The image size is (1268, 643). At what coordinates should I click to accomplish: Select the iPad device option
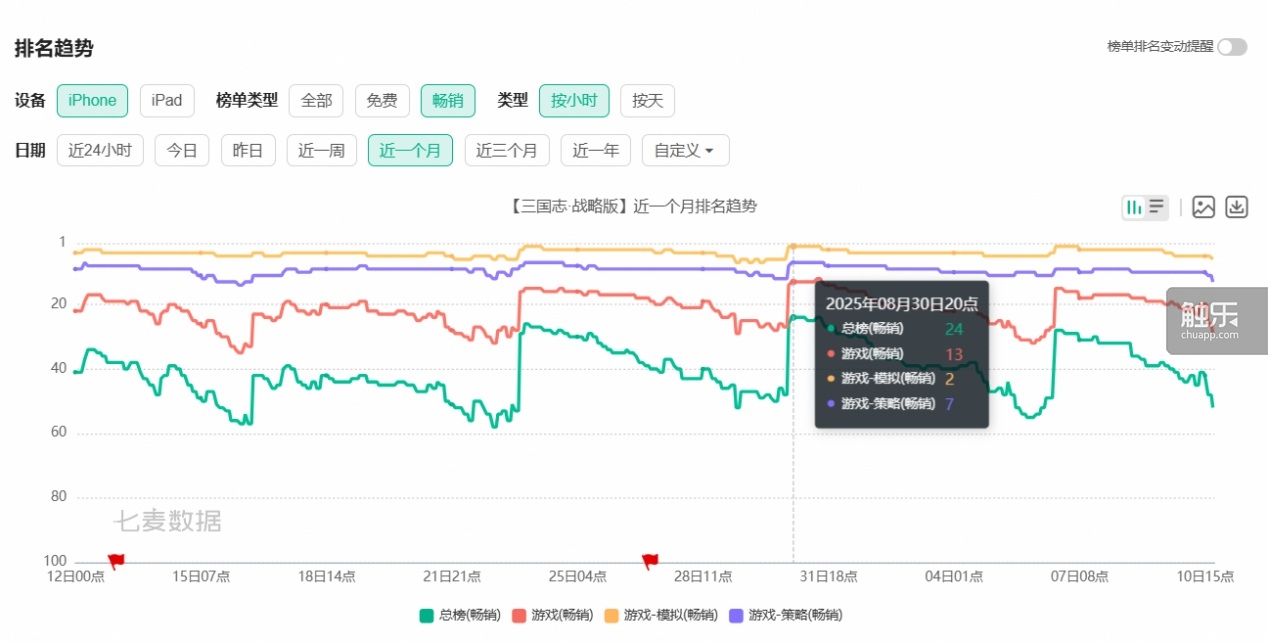[167, 100]
